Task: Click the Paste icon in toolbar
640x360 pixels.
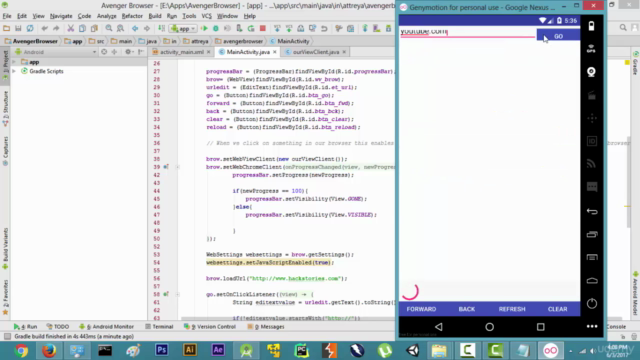Action: tap(94, 28)
